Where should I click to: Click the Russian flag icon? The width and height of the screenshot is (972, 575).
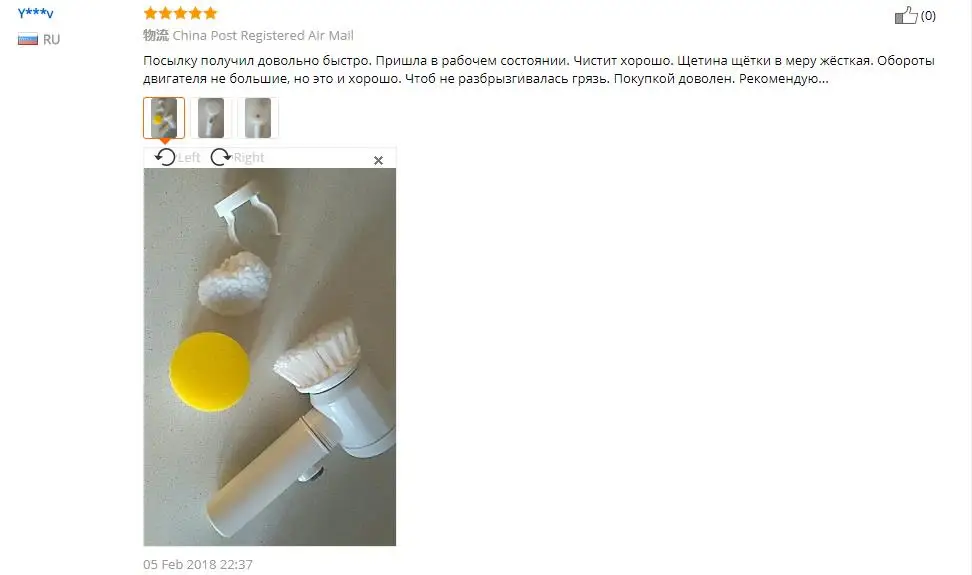28,40
